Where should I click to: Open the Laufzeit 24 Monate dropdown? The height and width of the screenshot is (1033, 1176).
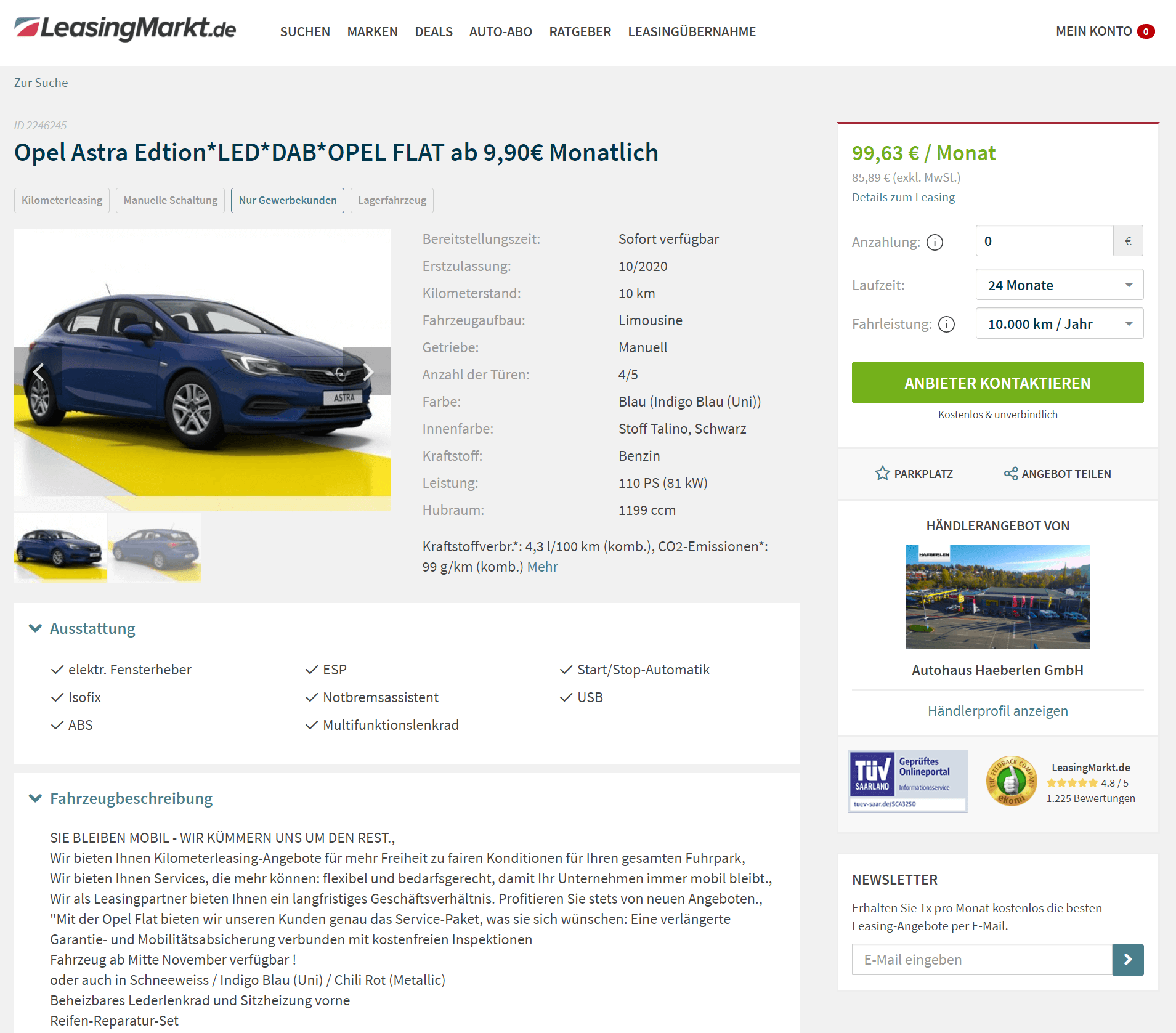(x=1059, y=285)
